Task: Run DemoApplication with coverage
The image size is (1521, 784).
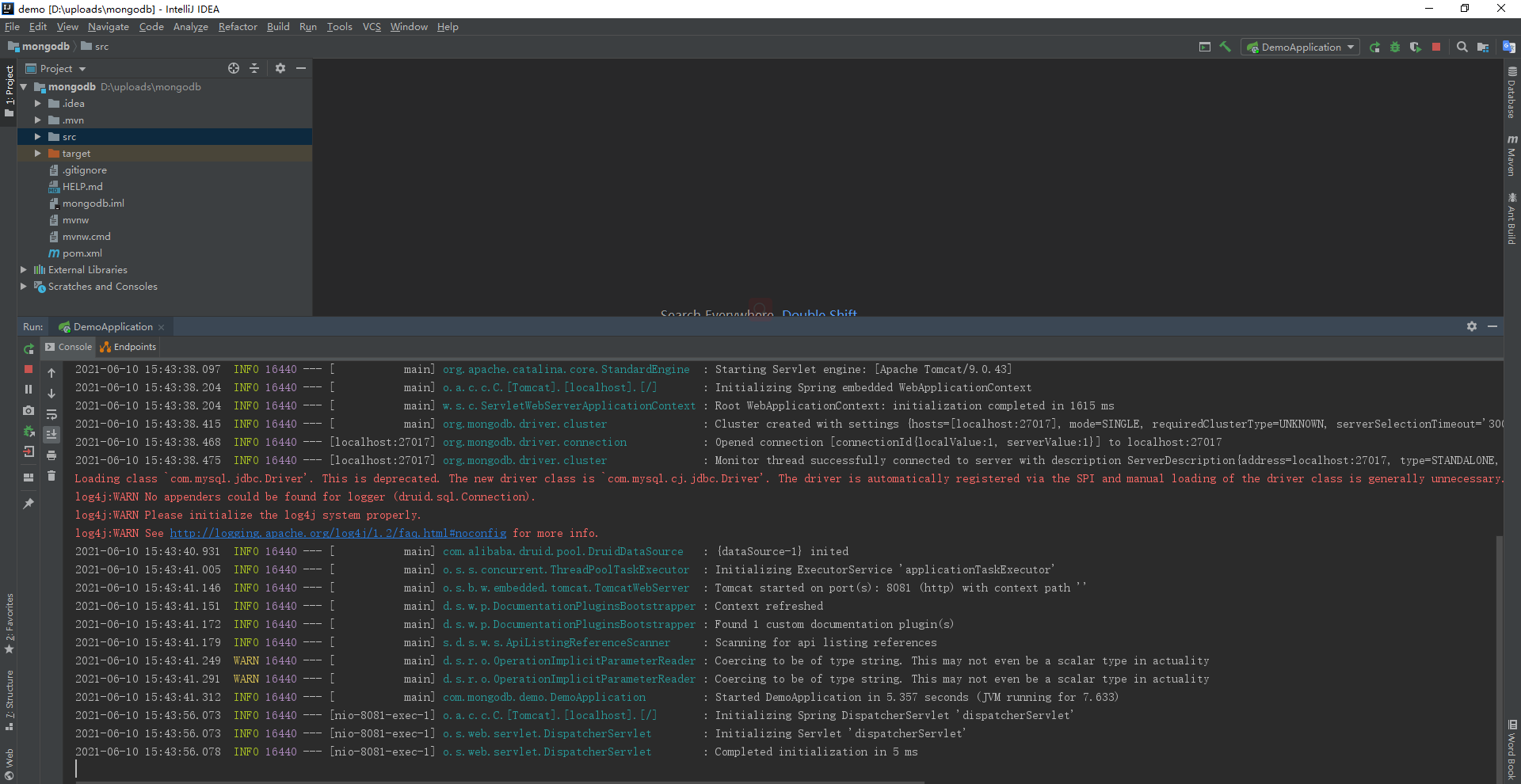Action: tap(1416, 47)
